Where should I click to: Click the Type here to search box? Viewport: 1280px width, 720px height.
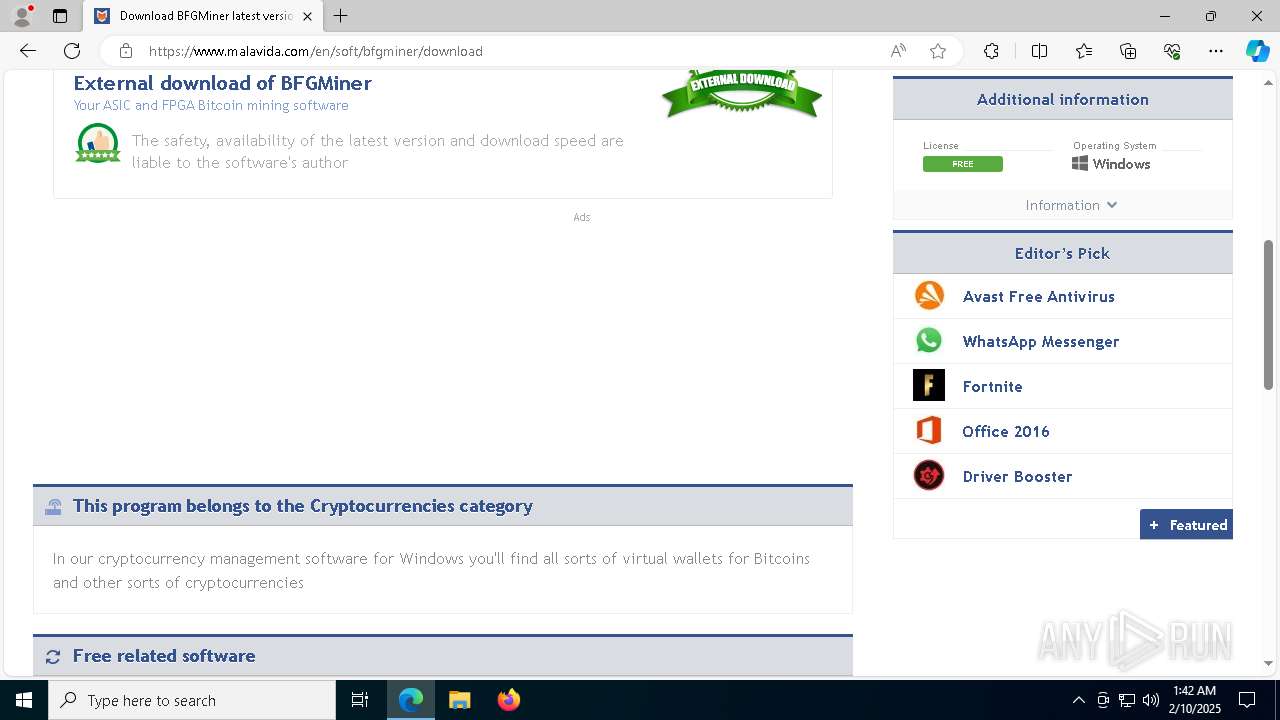(192, 700)
